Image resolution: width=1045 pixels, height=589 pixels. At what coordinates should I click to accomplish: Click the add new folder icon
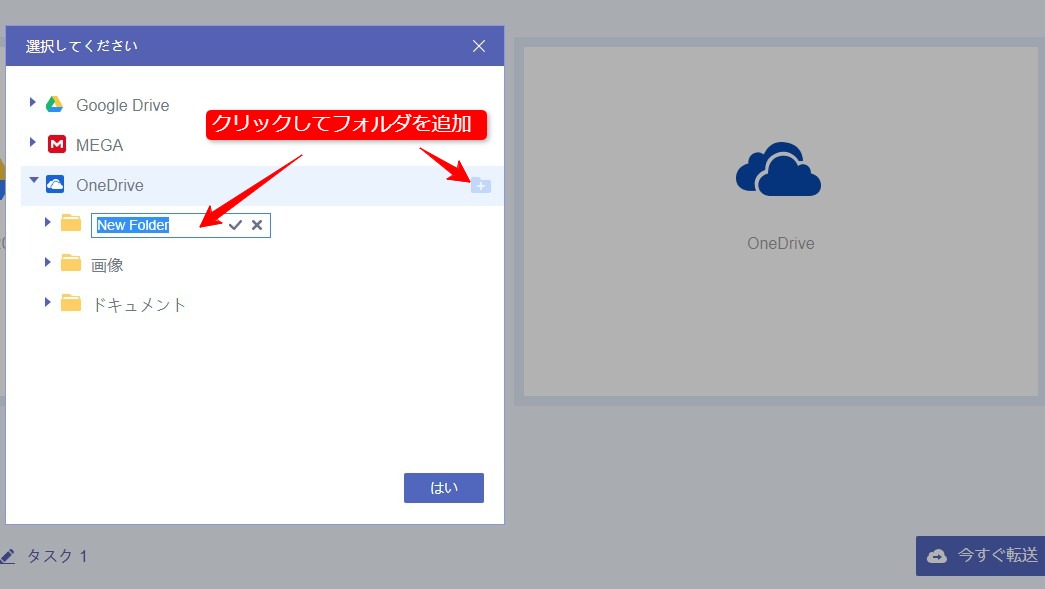[x=481, y=185]
